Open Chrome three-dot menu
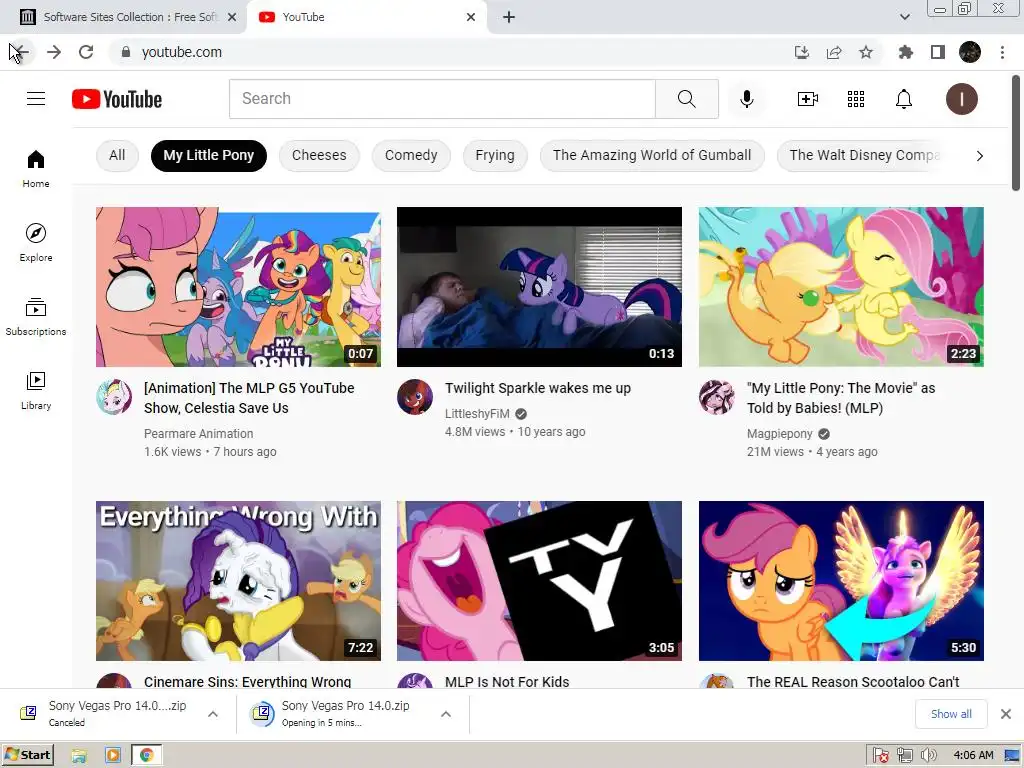 pos(1002,52)
